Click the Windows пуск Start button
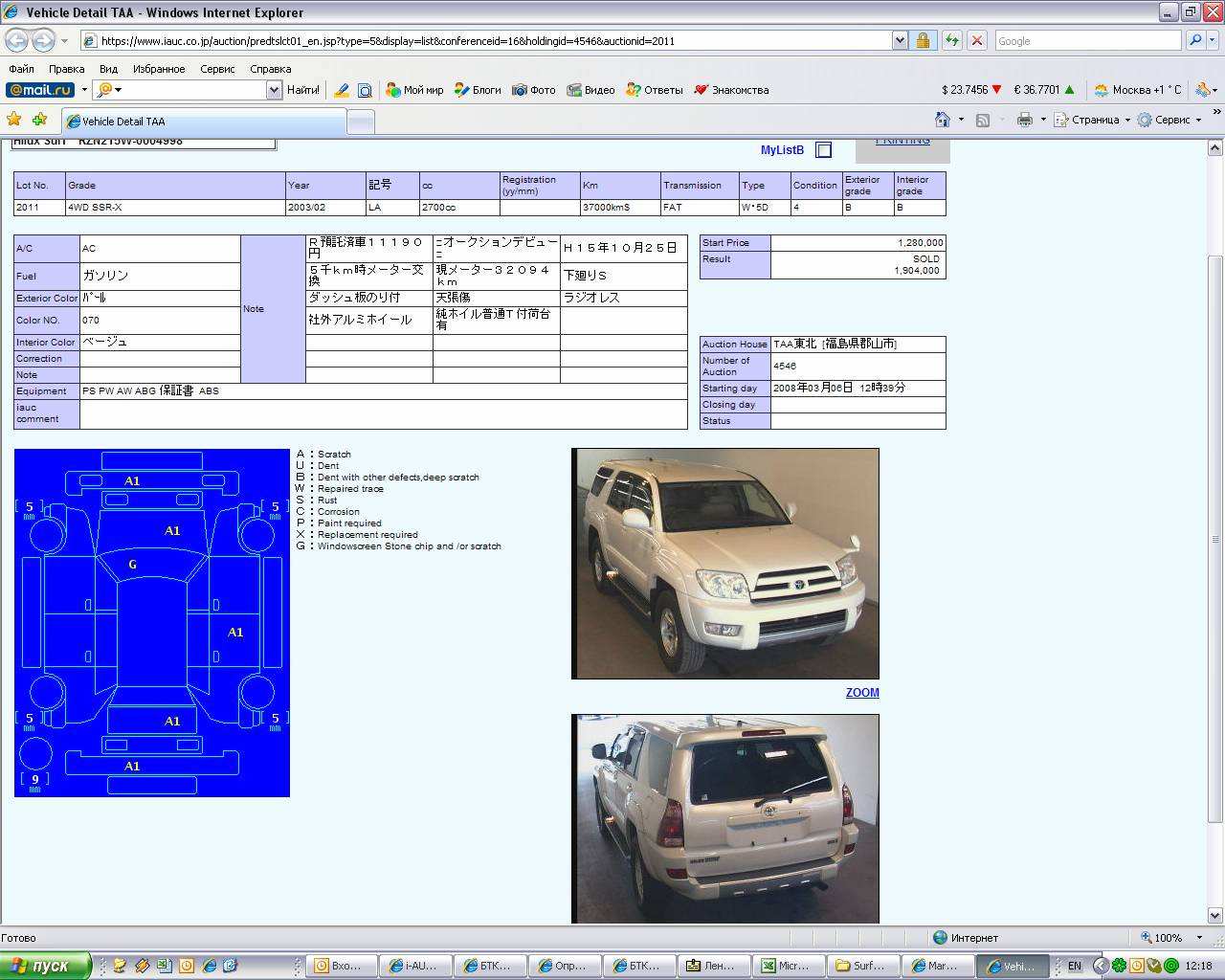Image resolution: width=1225 pixels, height=980 pixels. [x=46, y=966]
